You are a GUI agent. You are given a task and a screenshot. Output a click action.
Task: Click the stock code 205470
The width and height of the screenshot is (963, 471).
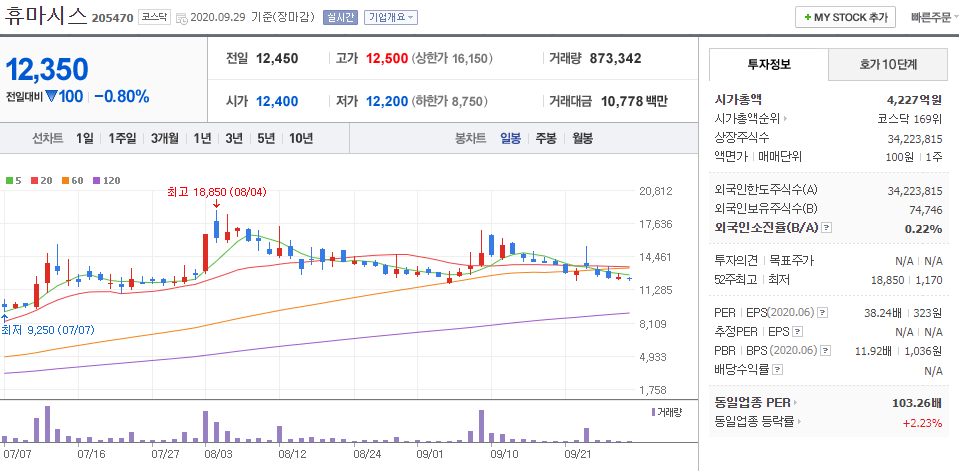(x=112, y=18)
